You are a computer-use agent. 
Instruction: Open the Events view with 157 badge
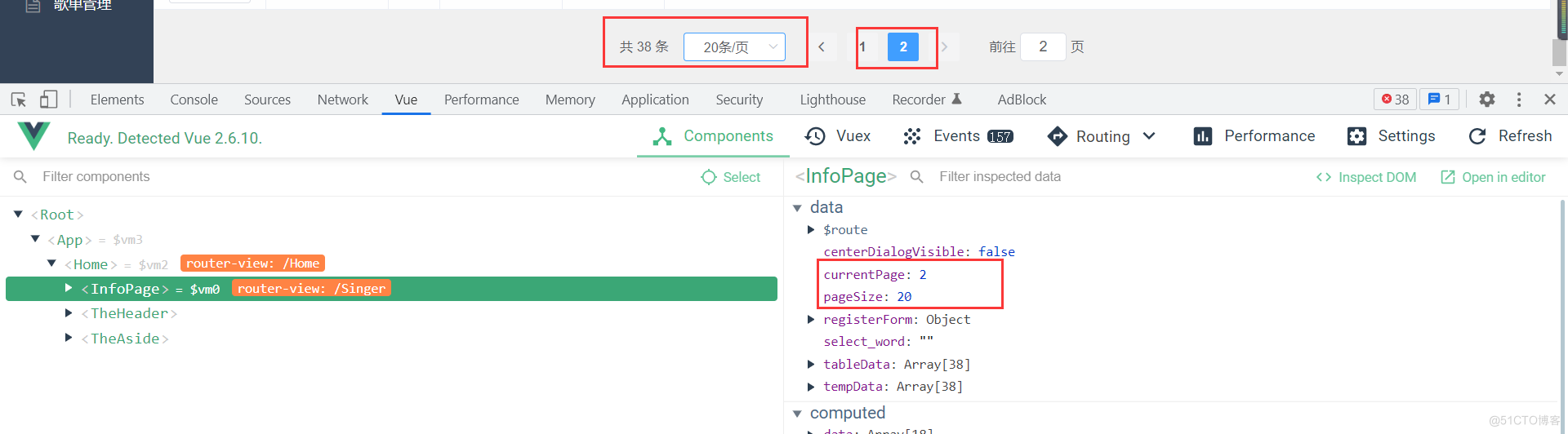pyautogui.click(x=958, y=136)
